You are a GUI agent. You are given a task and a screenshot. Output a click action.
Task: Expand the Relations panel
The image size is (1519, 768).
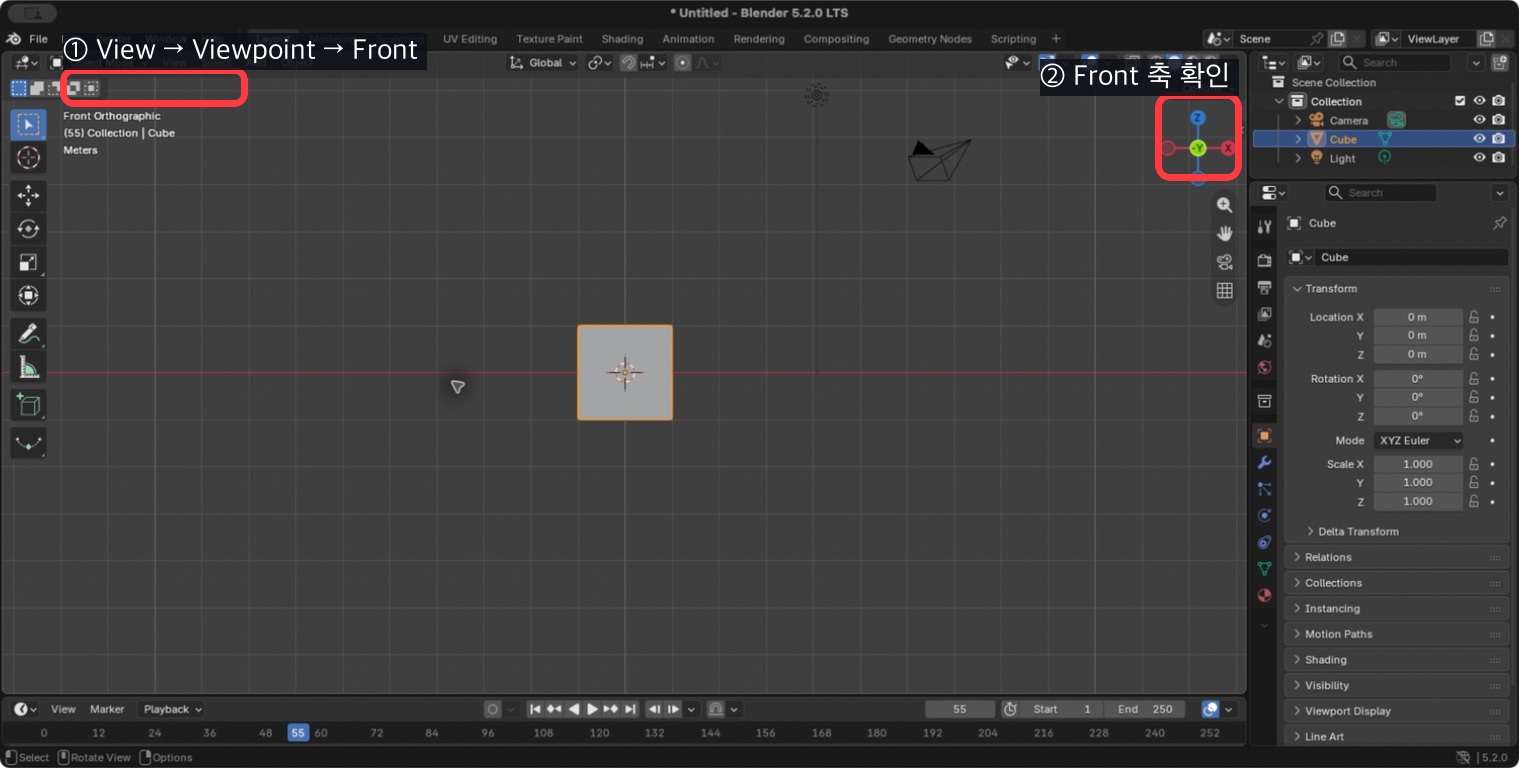[1397, 557]
